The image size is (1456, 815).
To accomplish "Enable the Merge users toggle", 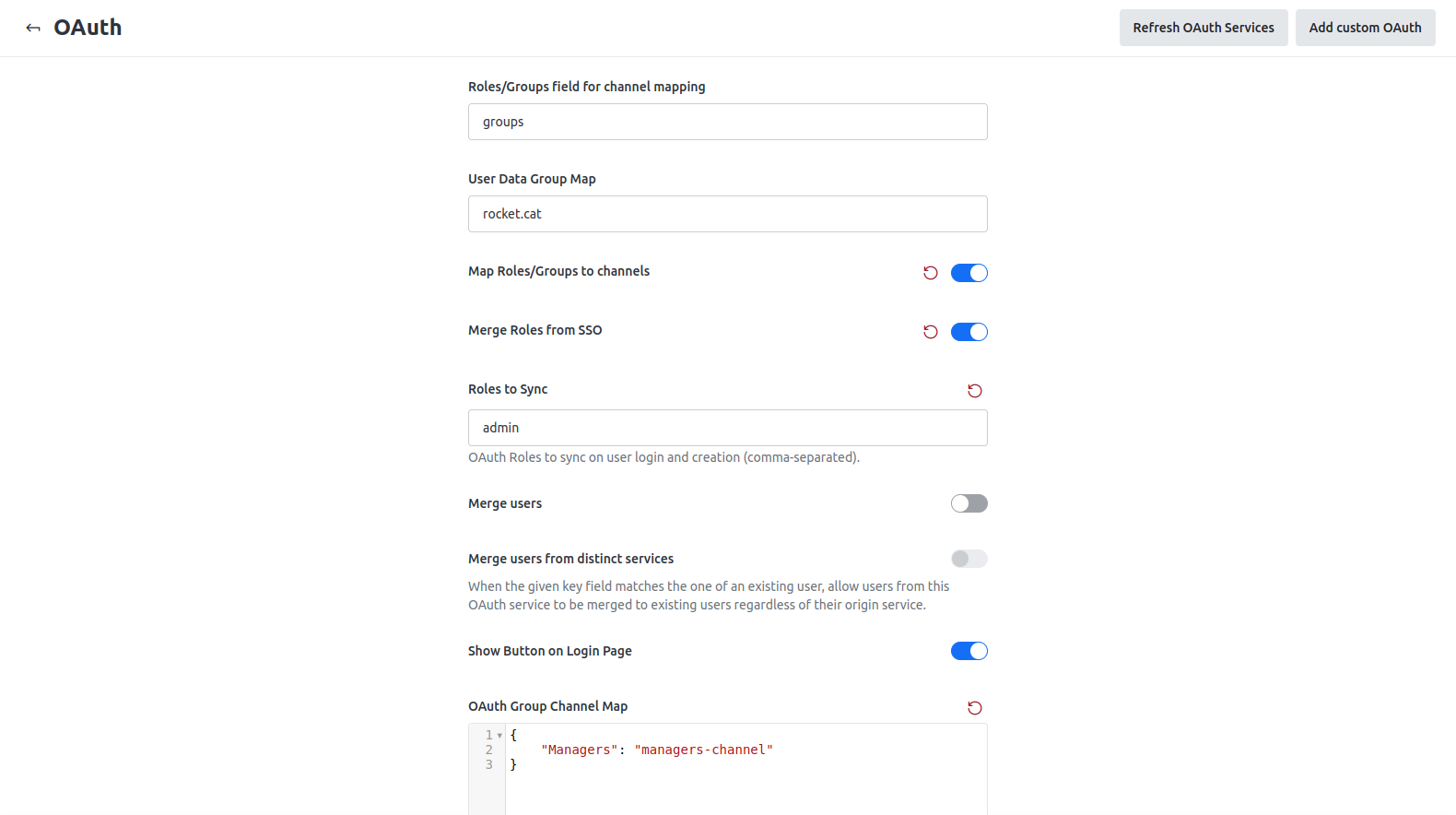I will click(969, 503).
